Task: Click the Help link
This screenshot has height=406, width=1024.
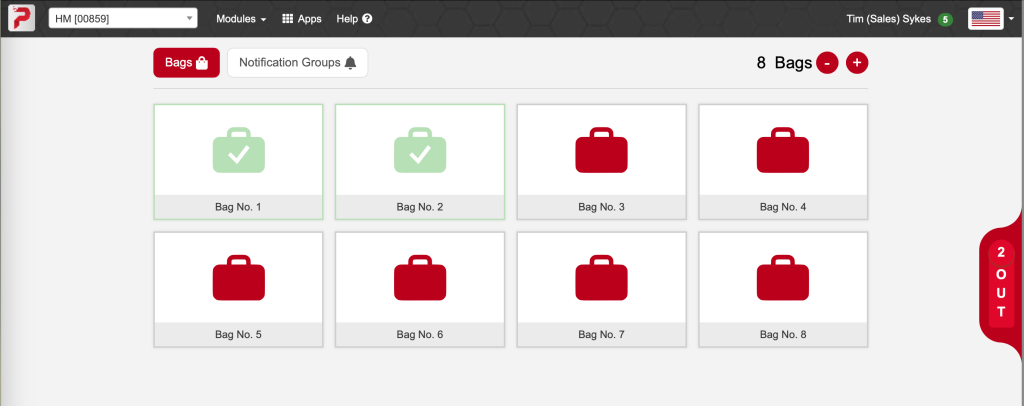Action: point(354,19)
